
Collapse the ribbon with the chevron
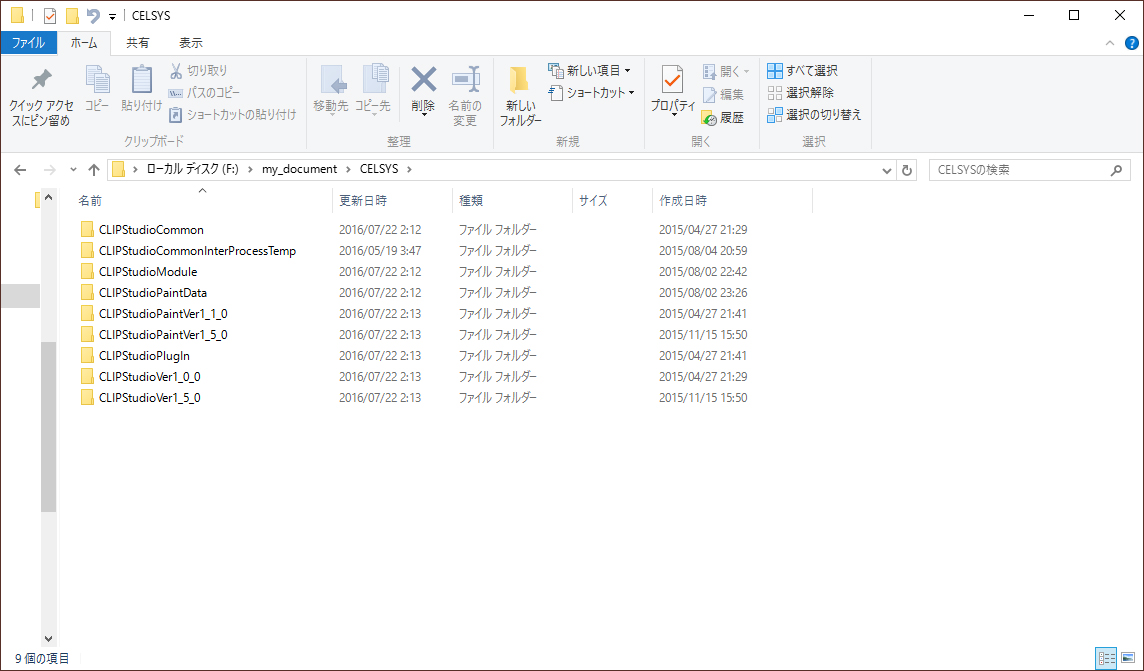pyautogui.click(x=1110, y=43)
